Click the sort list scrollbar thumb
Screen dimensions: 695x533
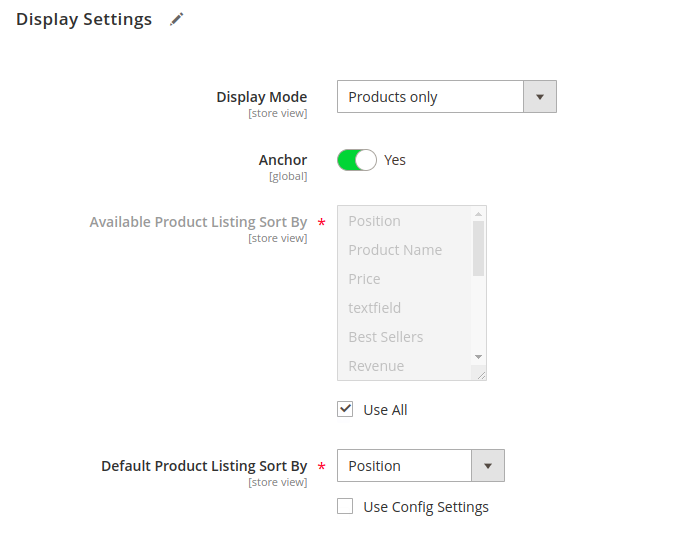478,249
